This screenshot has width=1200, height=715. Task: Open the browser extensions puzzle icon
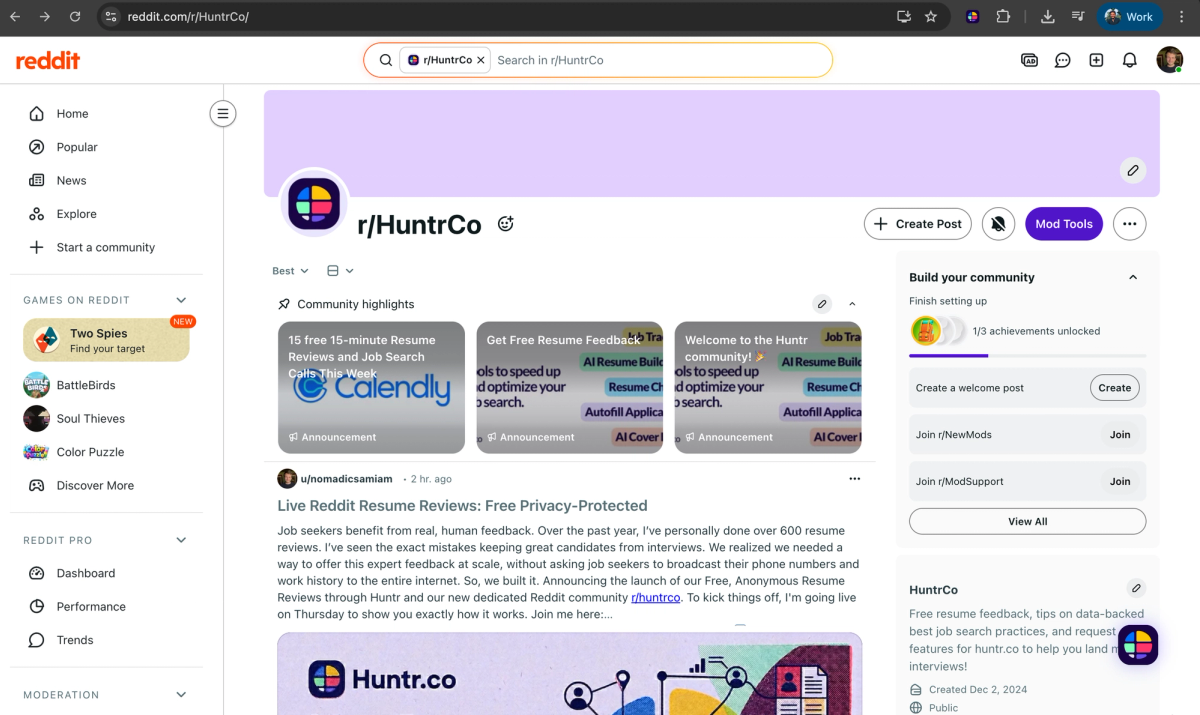pyautogui.click(x=1003, y=17)
